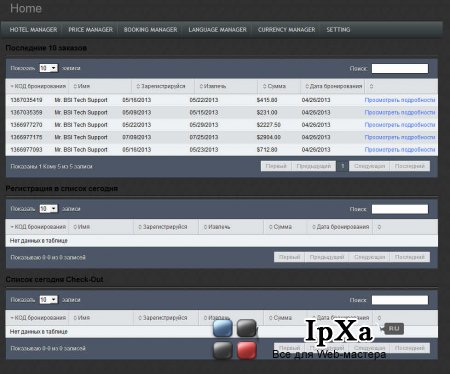
Task: Sort Список сегодня Check-Out by КОД бронирования
Action: coord(38,318)
